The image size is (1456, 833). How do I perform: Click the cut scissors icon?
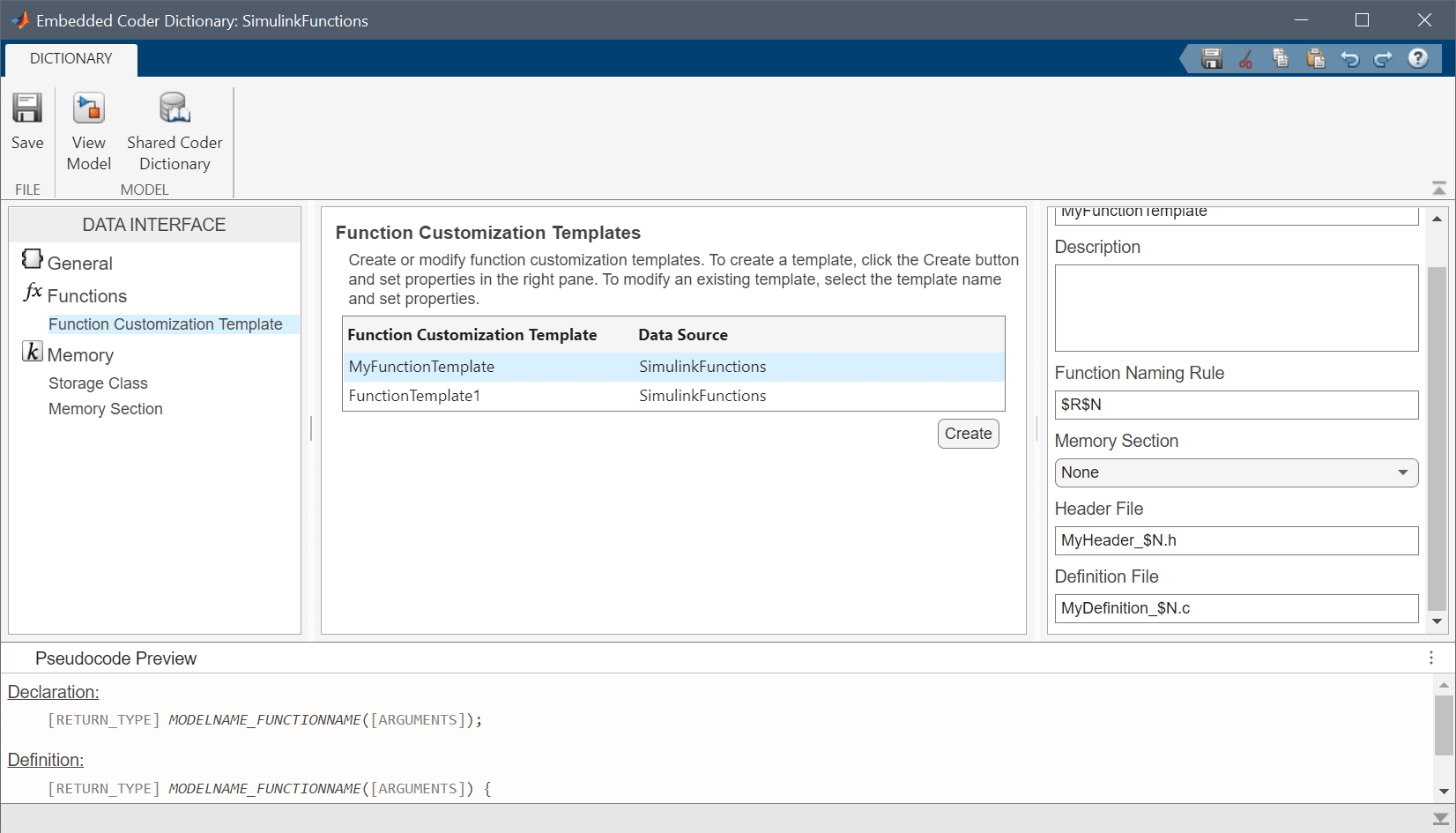(1245, 59)
